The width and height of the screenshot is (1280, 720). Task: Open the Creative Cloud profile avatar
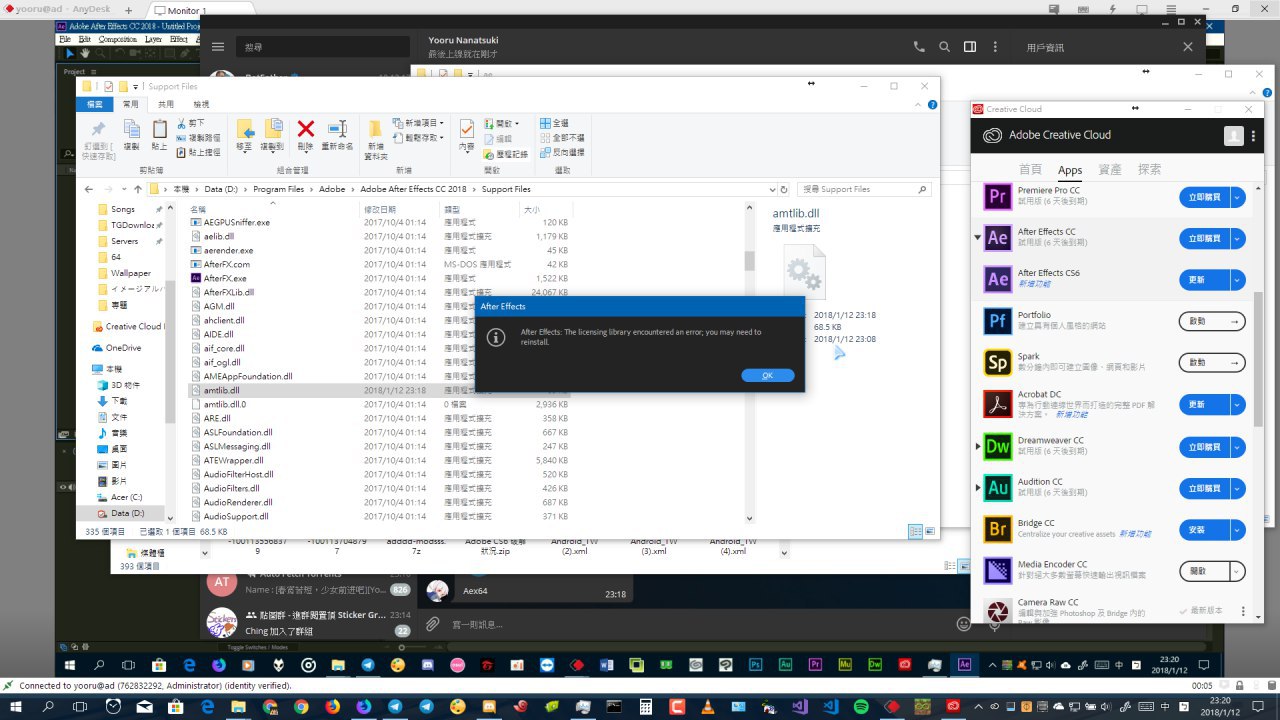pos(1234,135)
